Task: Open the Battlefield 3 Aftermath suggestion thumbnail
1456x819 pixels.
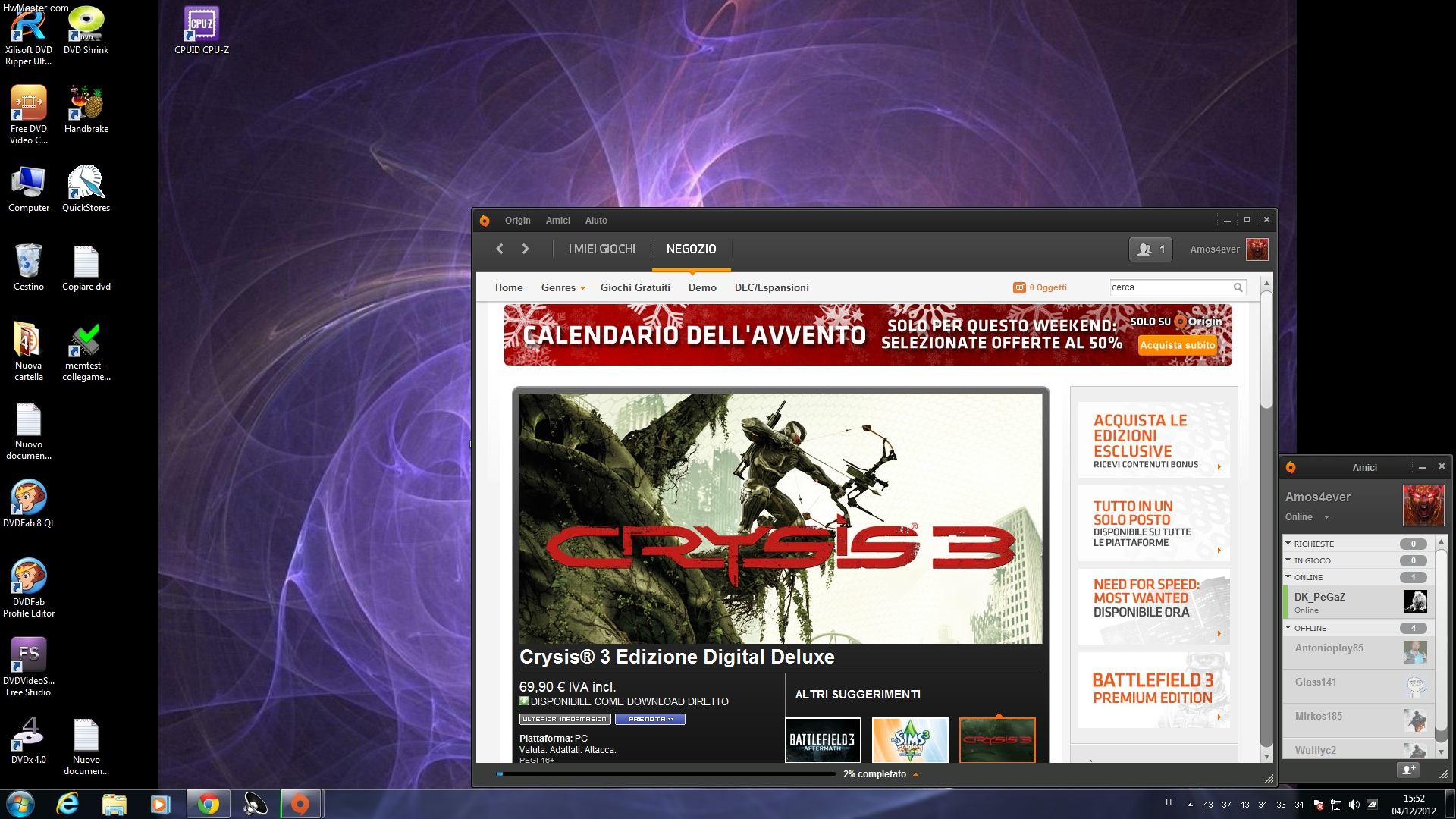Action: [823, 739]
